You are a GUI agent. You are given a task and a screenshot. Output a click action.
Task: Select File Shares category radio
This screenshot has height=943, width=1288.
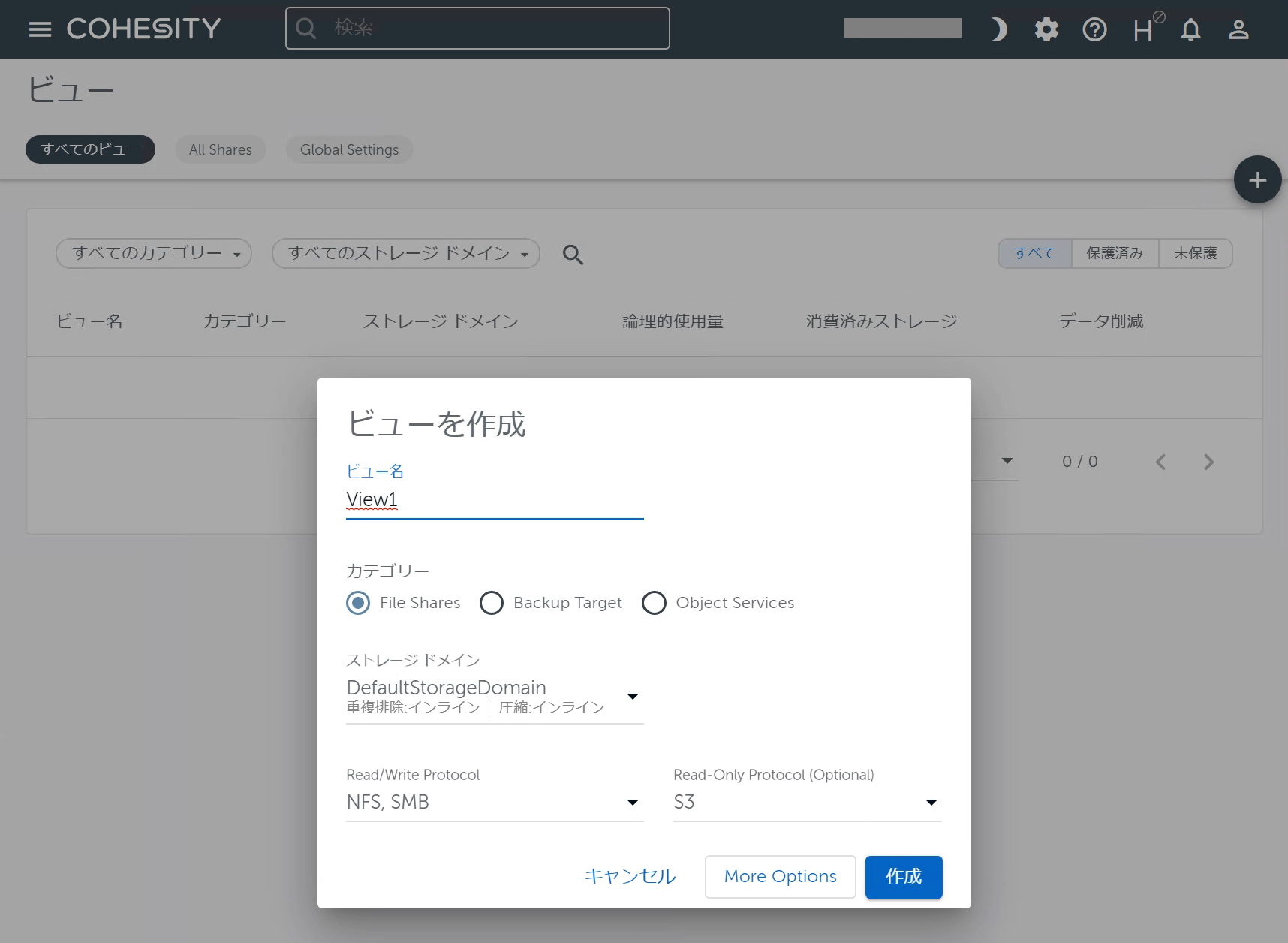[358, 603]
